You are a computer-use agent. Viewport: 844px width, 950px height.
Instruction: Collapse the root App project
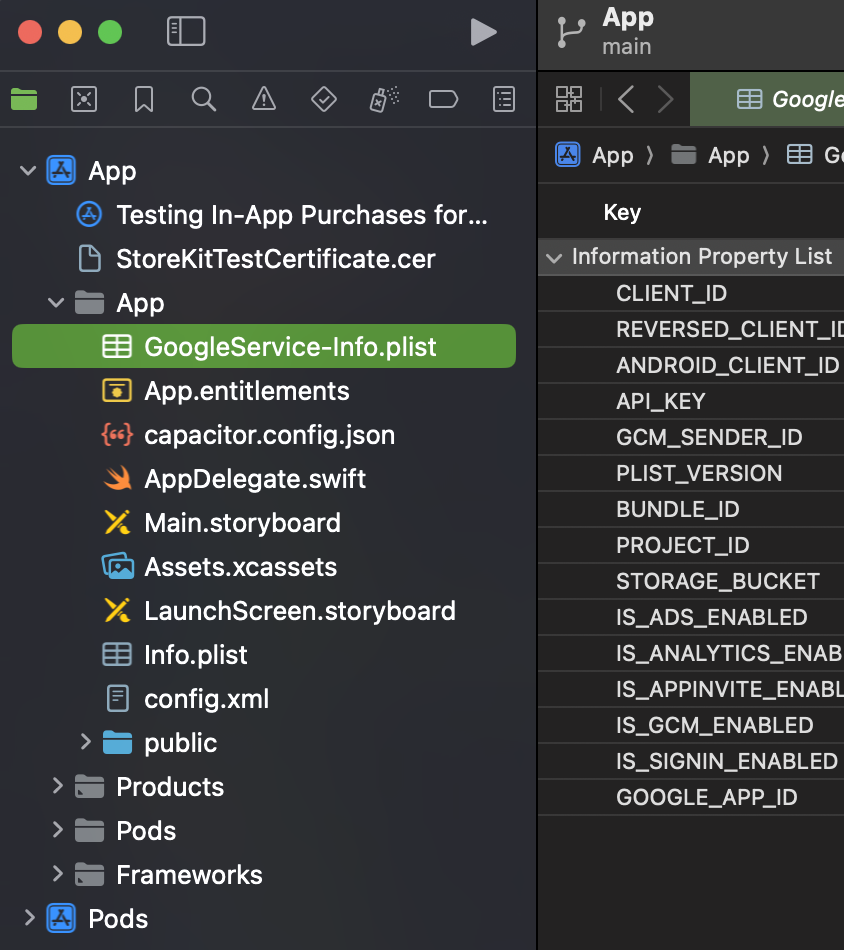(27, 171)
